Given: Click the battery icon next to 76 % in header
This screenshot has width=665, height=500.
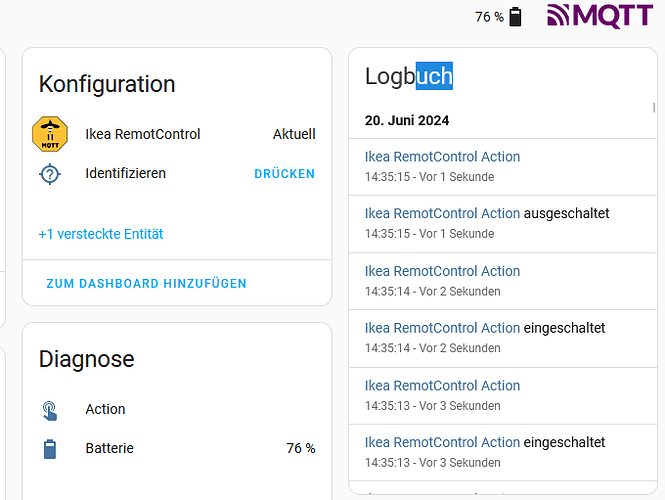Looking at the screenshot, I should [x=515, y=17].
